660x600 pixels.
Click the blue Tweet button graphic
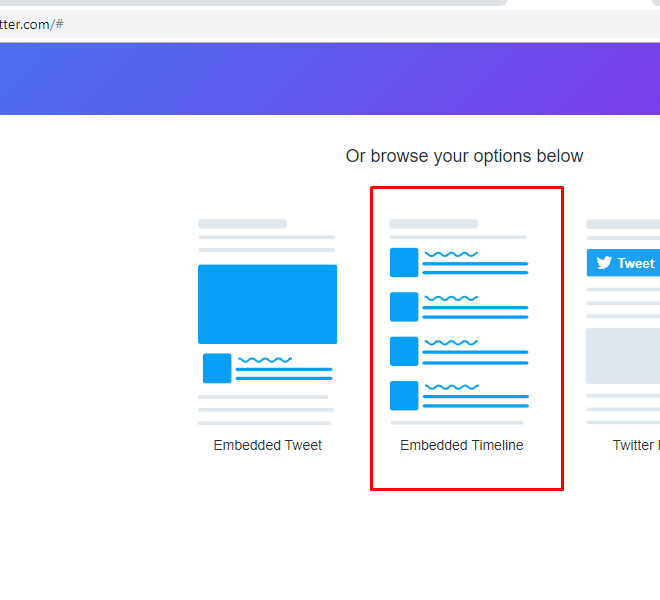coord(623,263)
